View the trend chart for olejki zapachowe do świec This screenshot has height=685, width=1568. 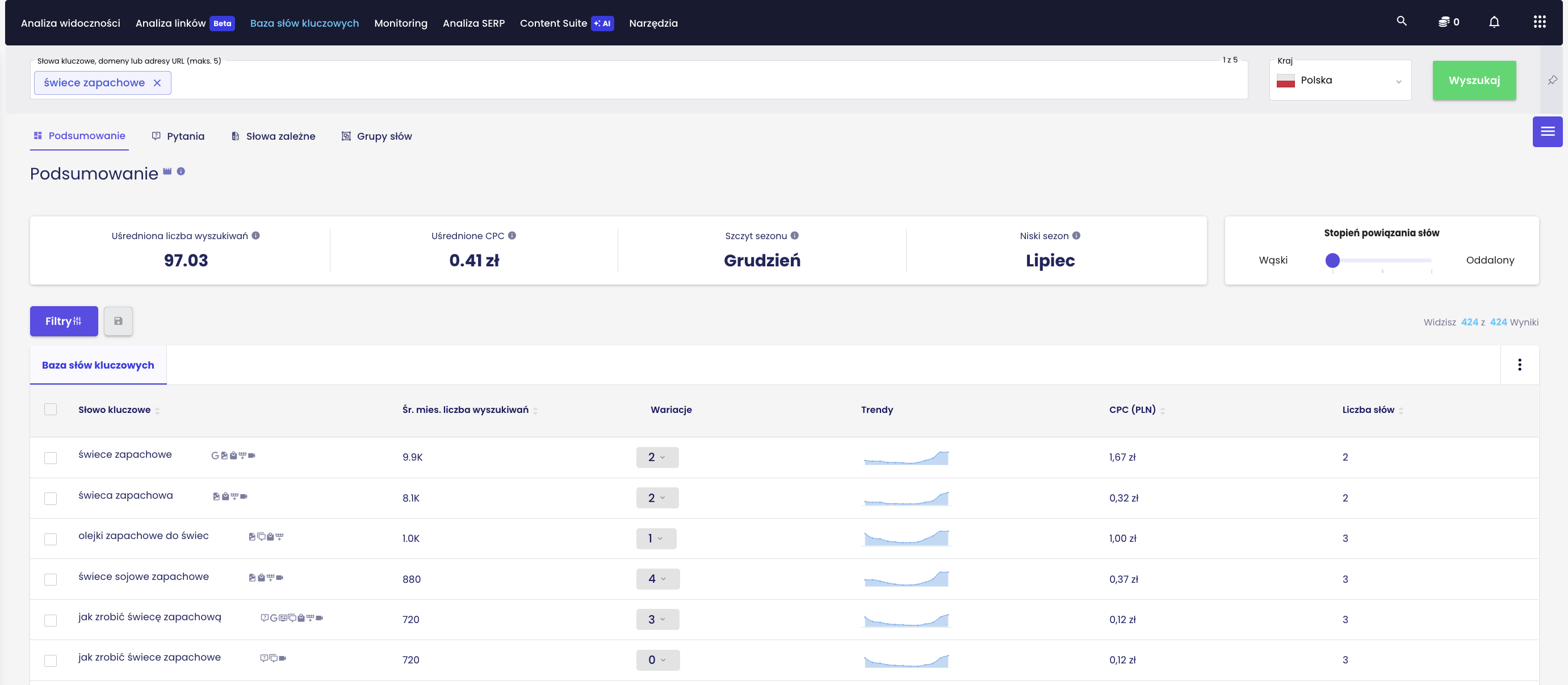point(905,538)
